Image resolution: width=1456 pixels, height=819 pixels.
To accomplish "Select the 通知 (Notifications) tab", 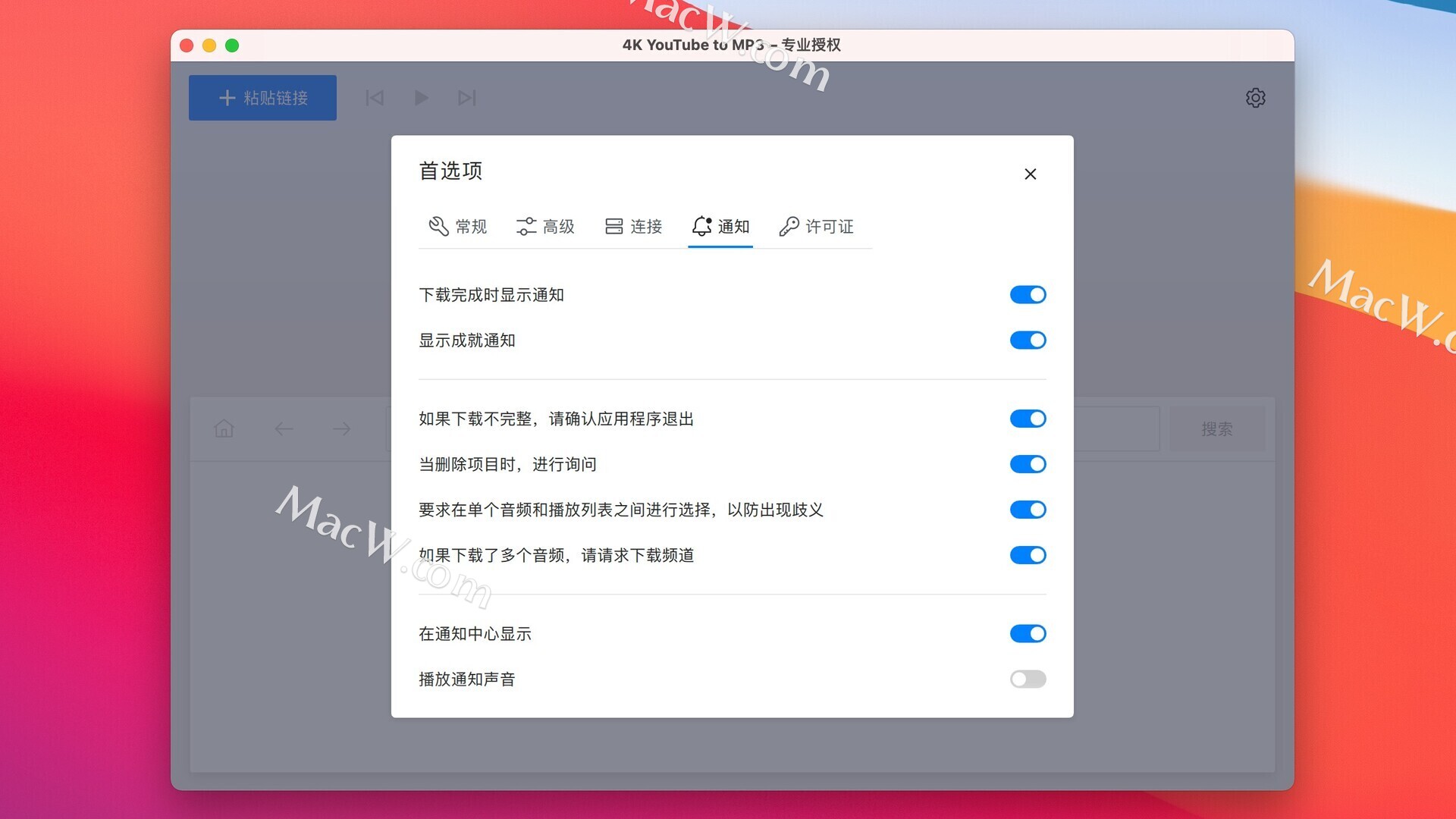I will coord(720,226).
